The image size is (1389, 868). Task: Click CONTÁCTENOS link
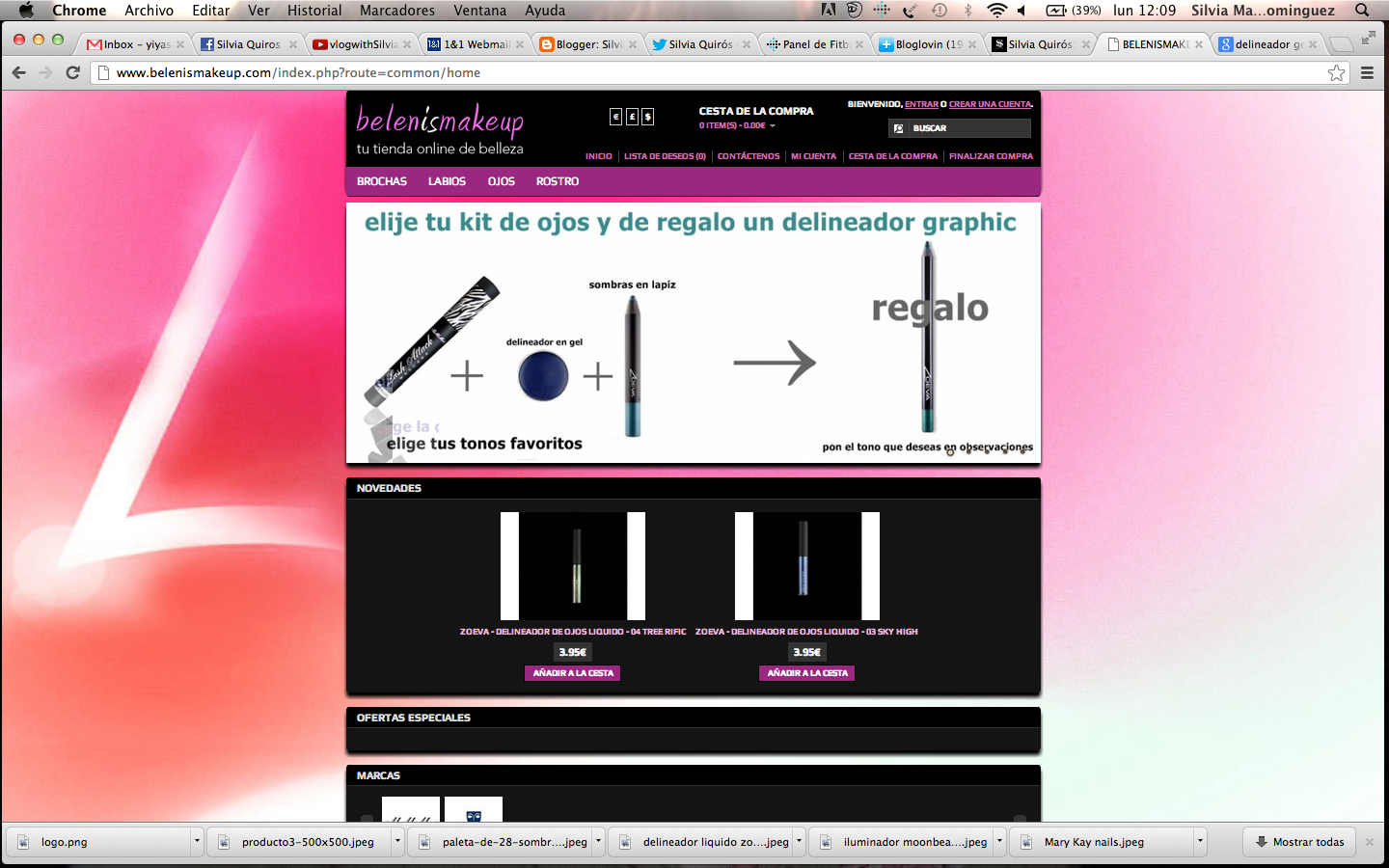click(749, 156)
